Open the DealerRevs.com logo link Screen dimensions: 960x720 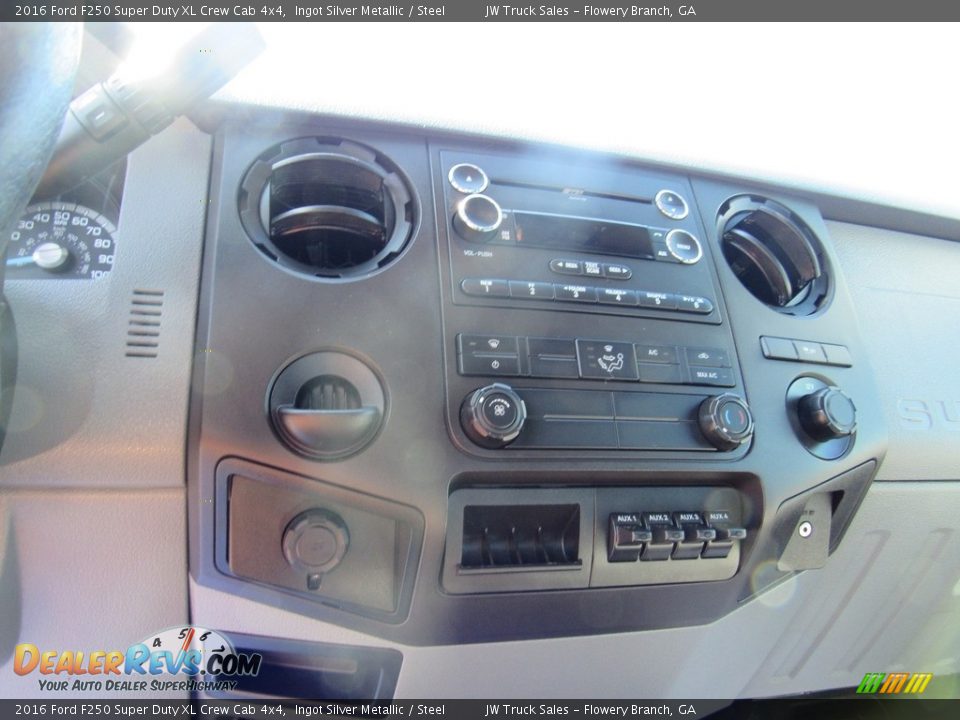137,661
